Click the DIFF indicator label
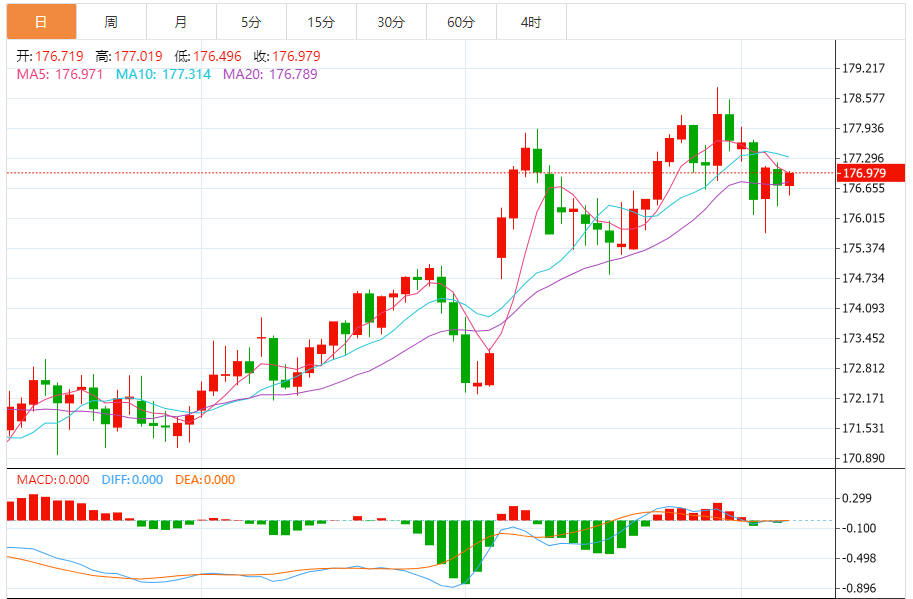913x599 pixels. (131, 480)
